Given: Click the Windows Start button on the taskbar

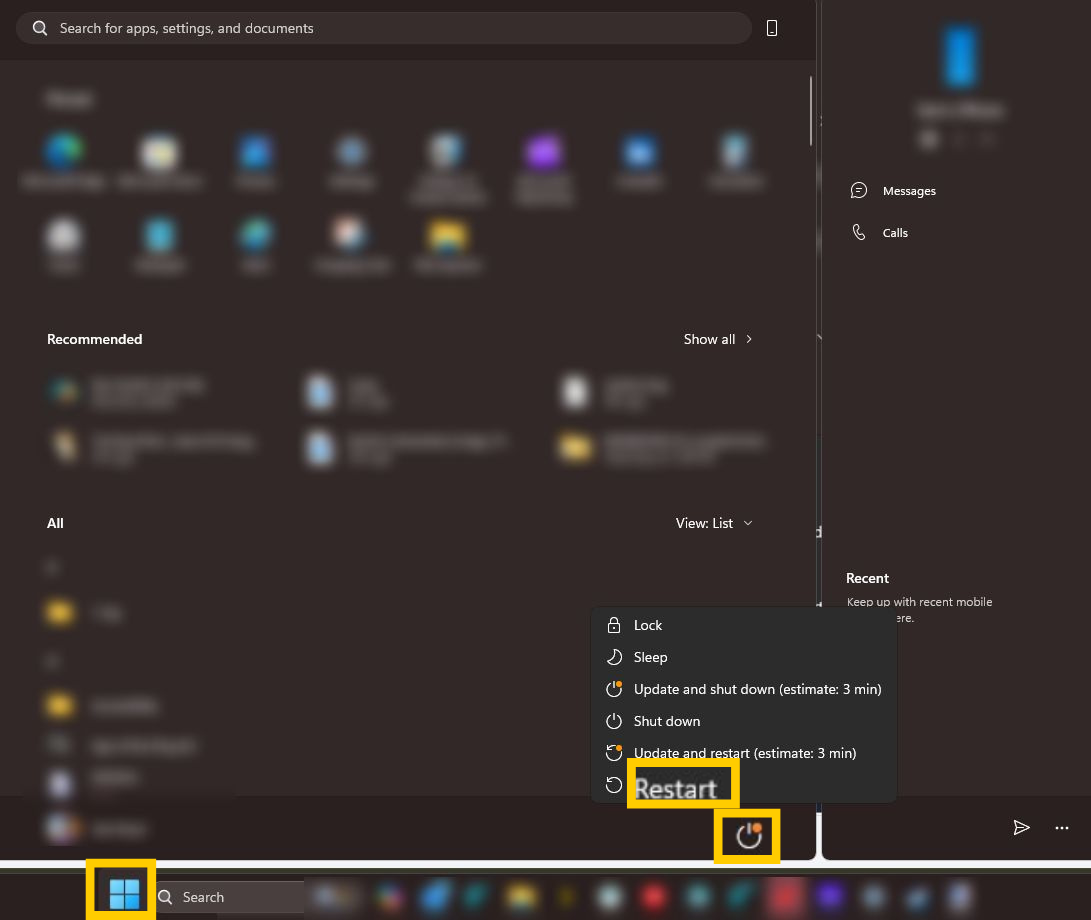Looking at the screenshot, I should click(125, 894).
